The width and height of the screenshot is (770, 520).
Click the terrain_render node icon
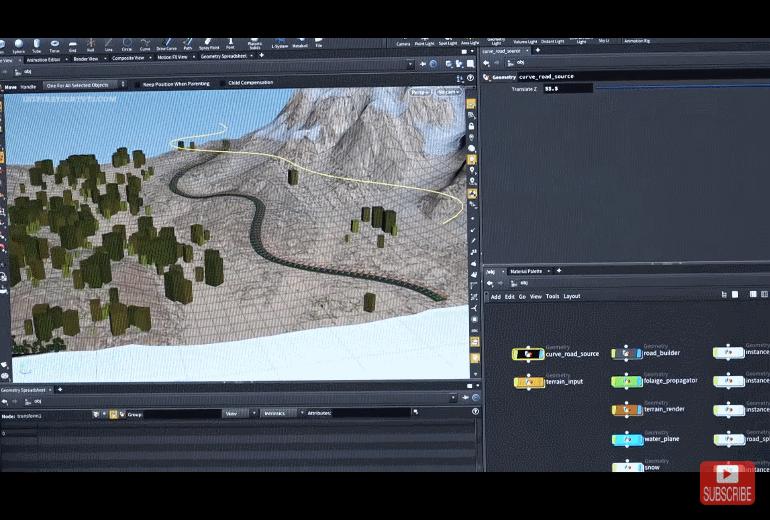(x=626, y=409)
